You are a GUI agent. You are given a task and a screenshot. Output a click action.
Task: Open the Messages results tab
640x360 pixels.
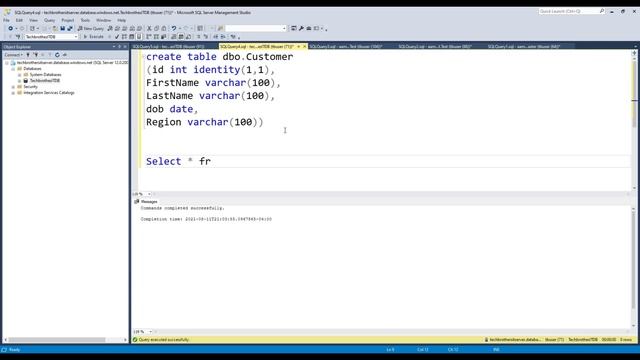(x=146, y=202)
